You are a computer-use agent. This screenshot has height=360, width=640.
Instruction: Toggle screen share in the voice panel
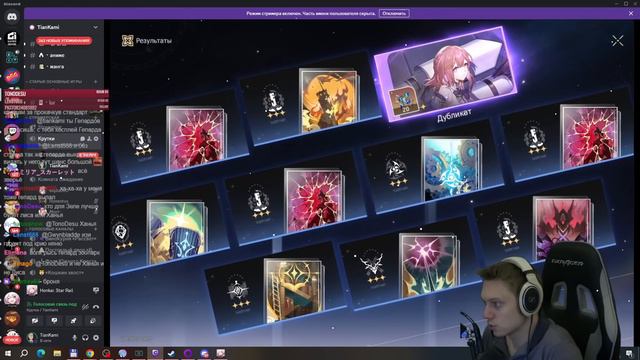pyautogui.click(x=54, y=321)
